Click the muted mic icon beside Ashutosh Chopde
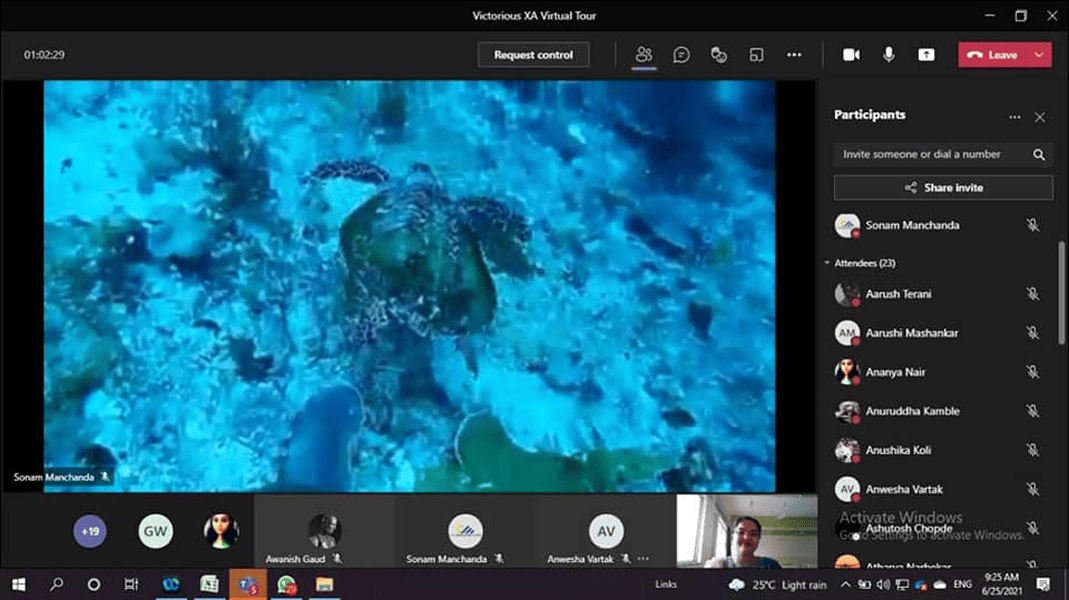The height and width of the screenshot is (600, 1069). click(x=1033, y=528)
